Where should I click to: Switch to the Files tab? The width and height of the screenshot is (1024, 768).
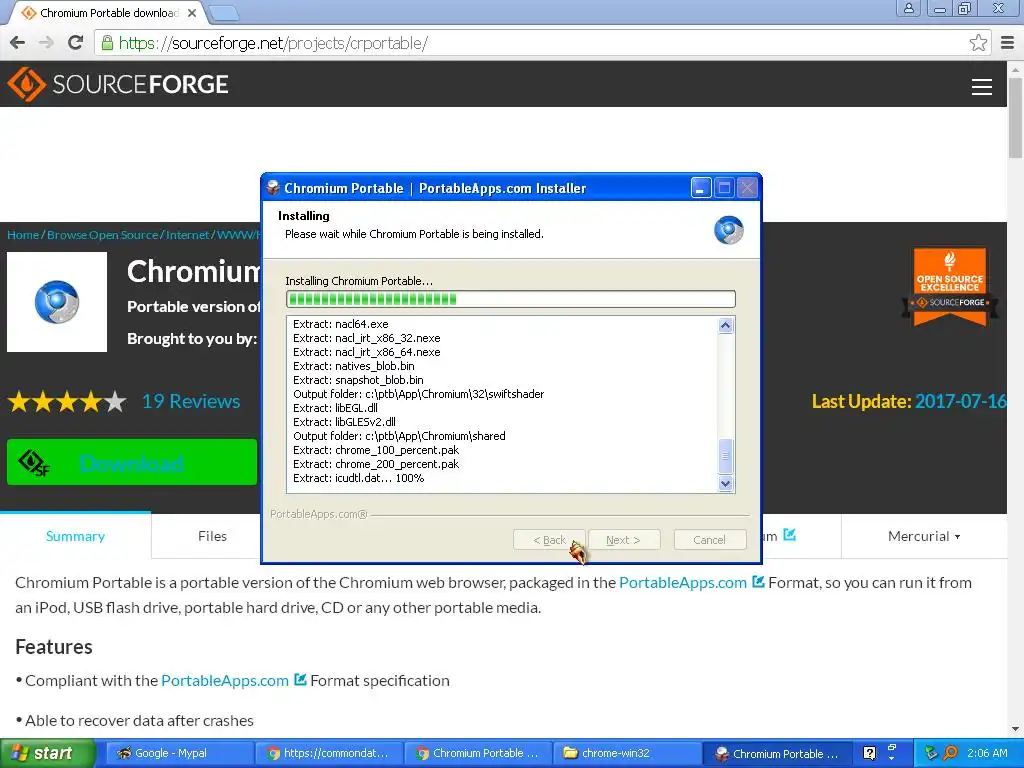[x=212, y=536]
